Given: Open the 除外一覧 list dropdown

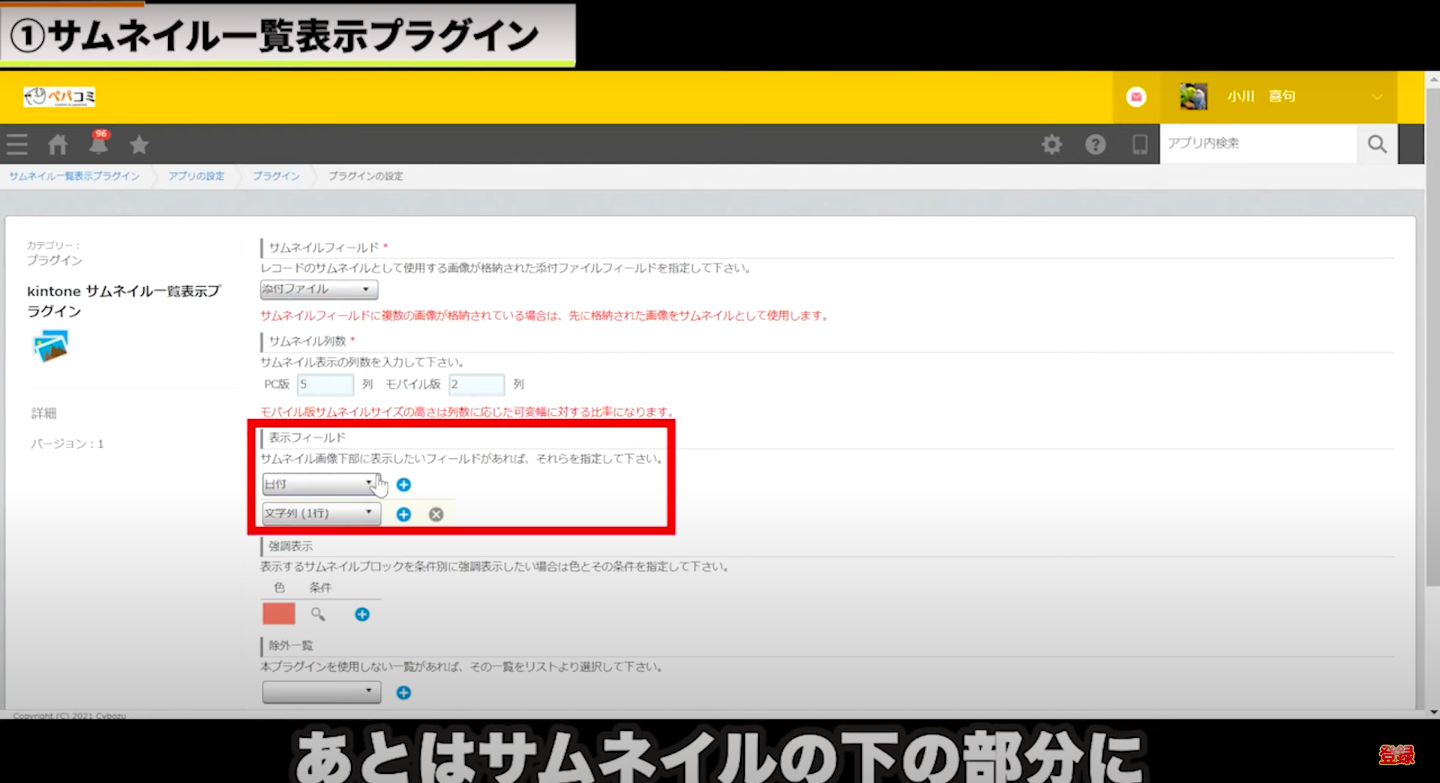Looking at the screenshot, I should tap(321, 692).
